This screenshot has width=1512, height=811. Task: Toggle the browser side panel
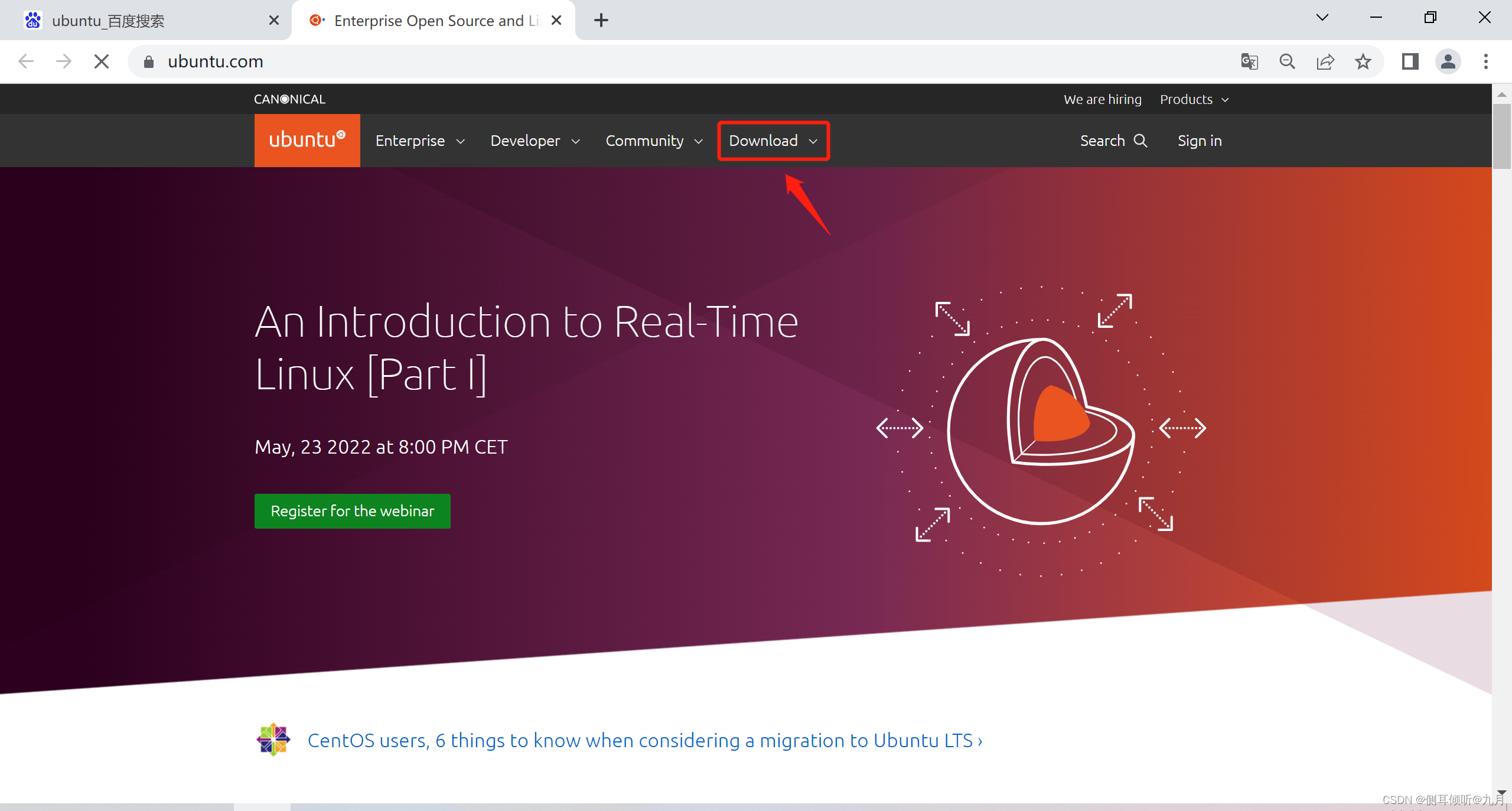[x=1410, y=61]
